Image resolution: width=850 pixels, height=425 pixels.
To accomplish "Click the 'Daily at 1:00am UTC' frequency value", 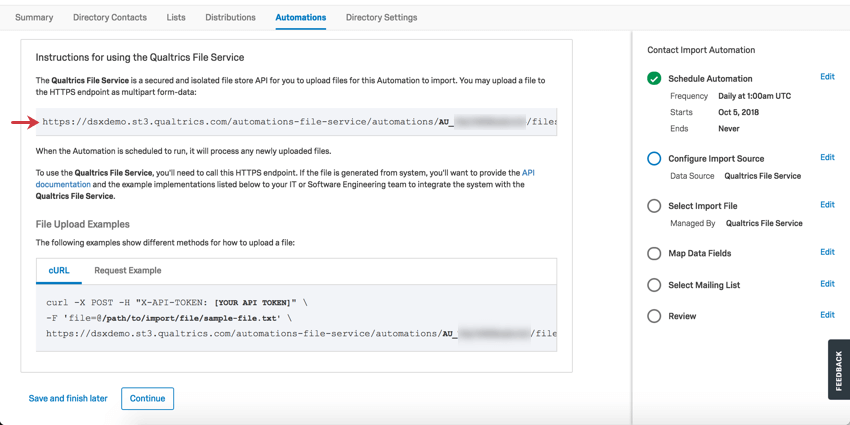I will (x=755, y=96).
